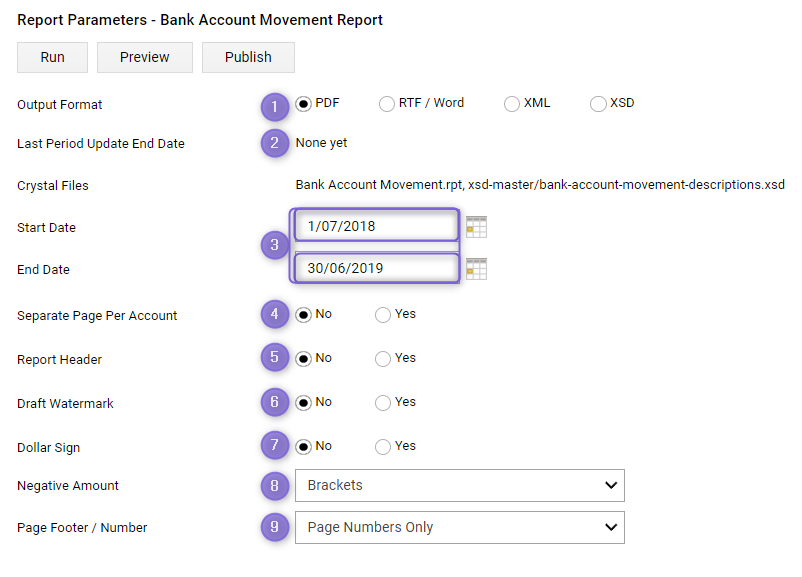Click the 'Page Footer / Number' label
Viewport: 802px width, 577px height.
click(x=82, y=527)
